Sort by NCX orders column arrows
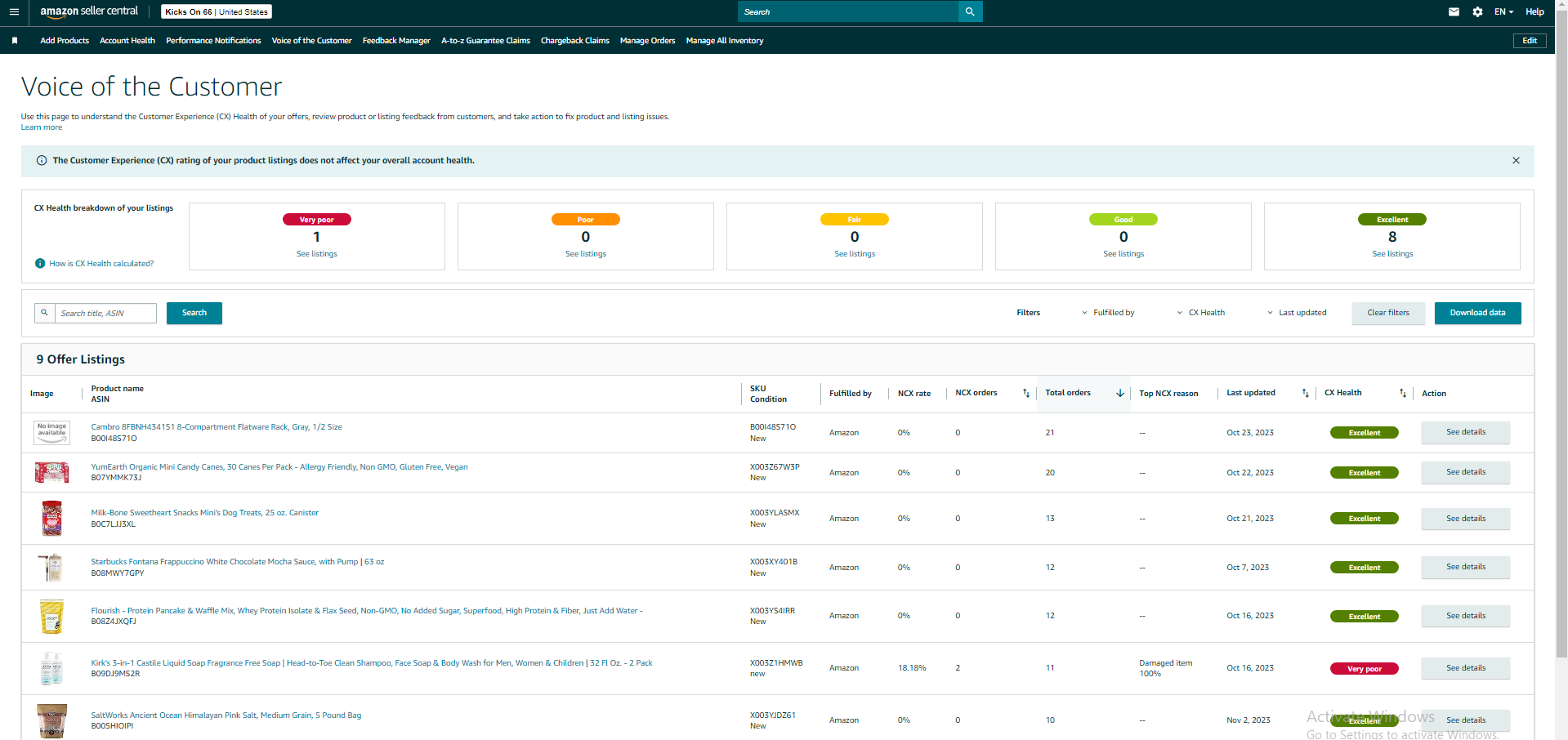The height and width of the screenshot is (740, 1568). click(x=1026, y=394)
